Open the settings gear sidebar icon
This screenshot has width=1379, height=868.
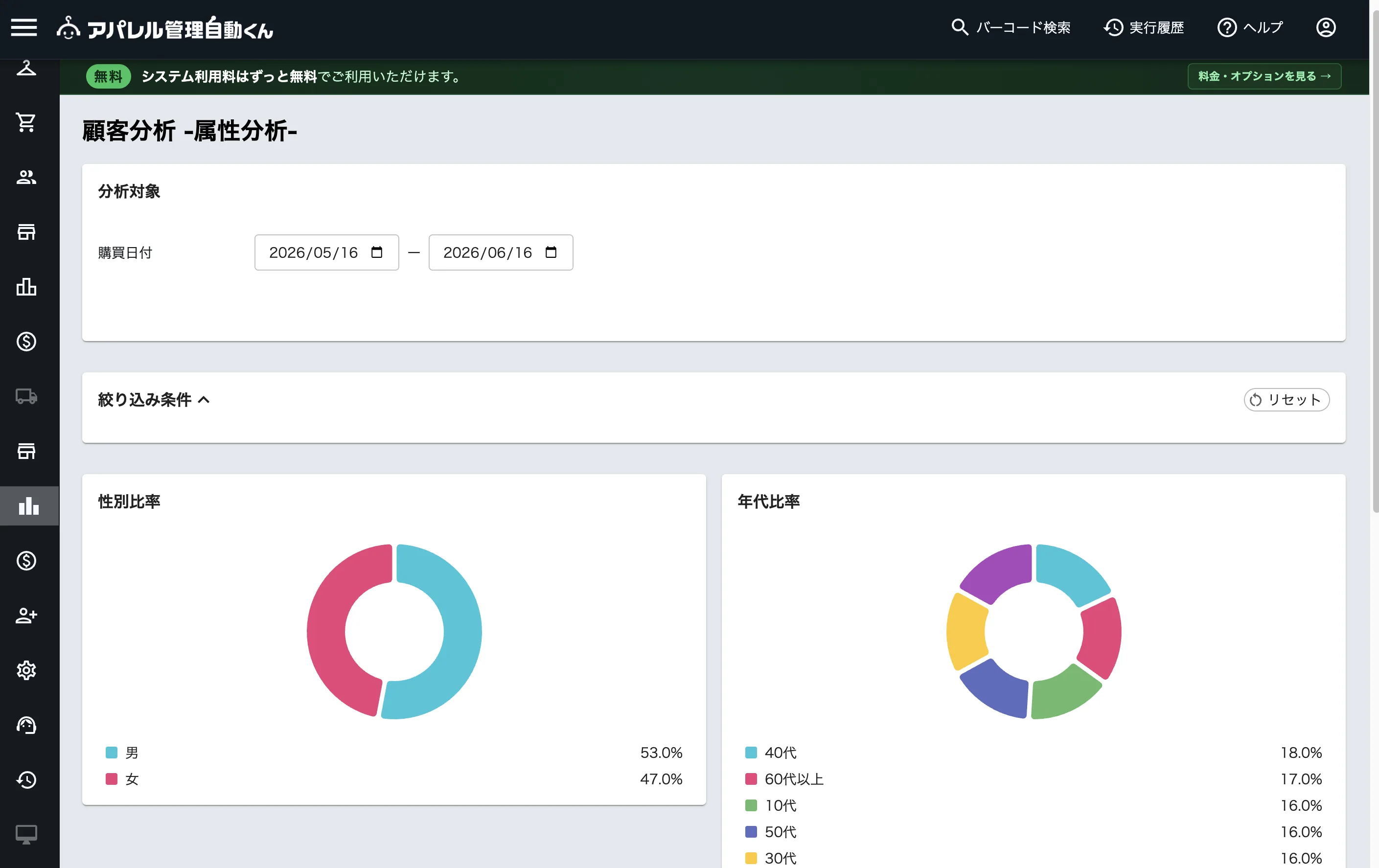[x=26, y=670]
